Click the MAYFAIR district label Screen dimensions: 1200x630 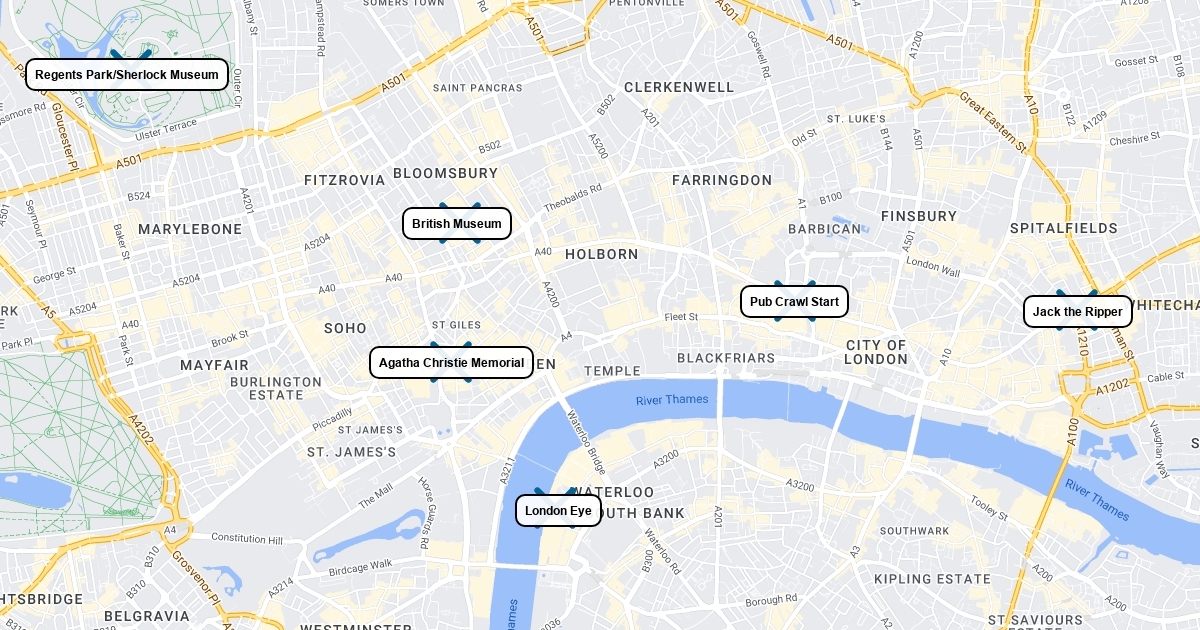point(214,365)
